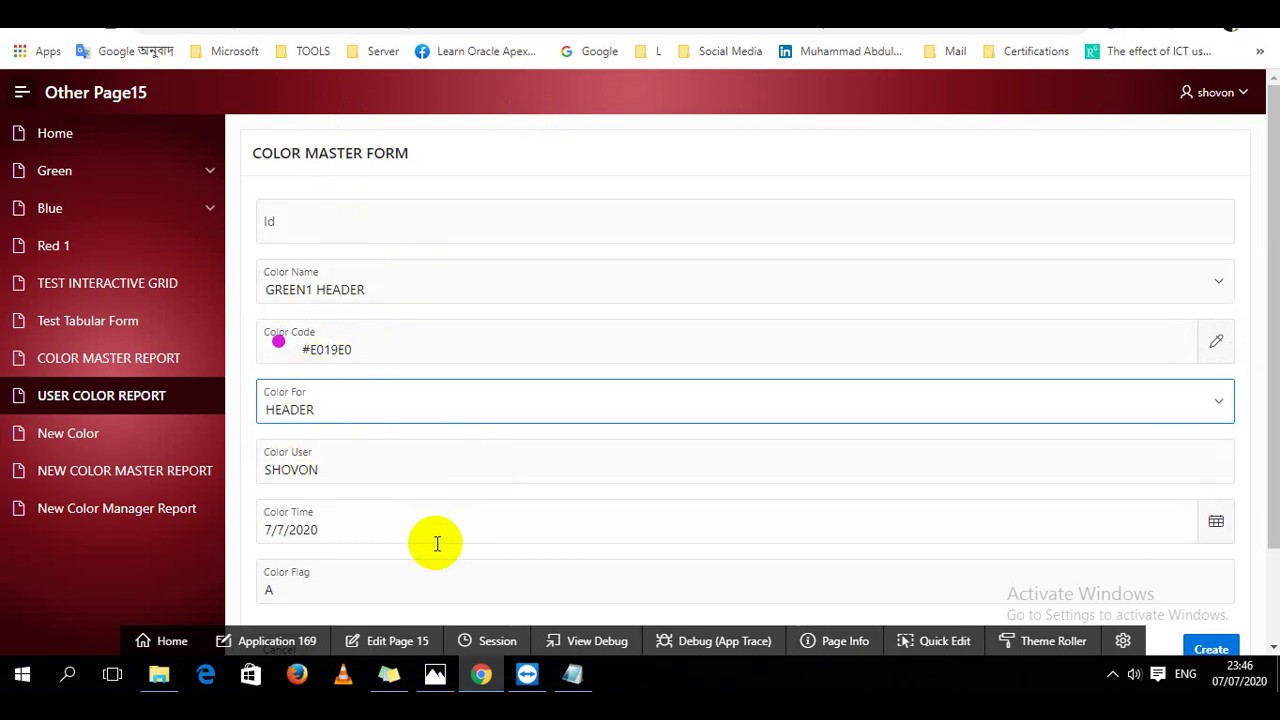Open the Windows Start menu
Screen dimensions: 1280x720
pos(22,675)
